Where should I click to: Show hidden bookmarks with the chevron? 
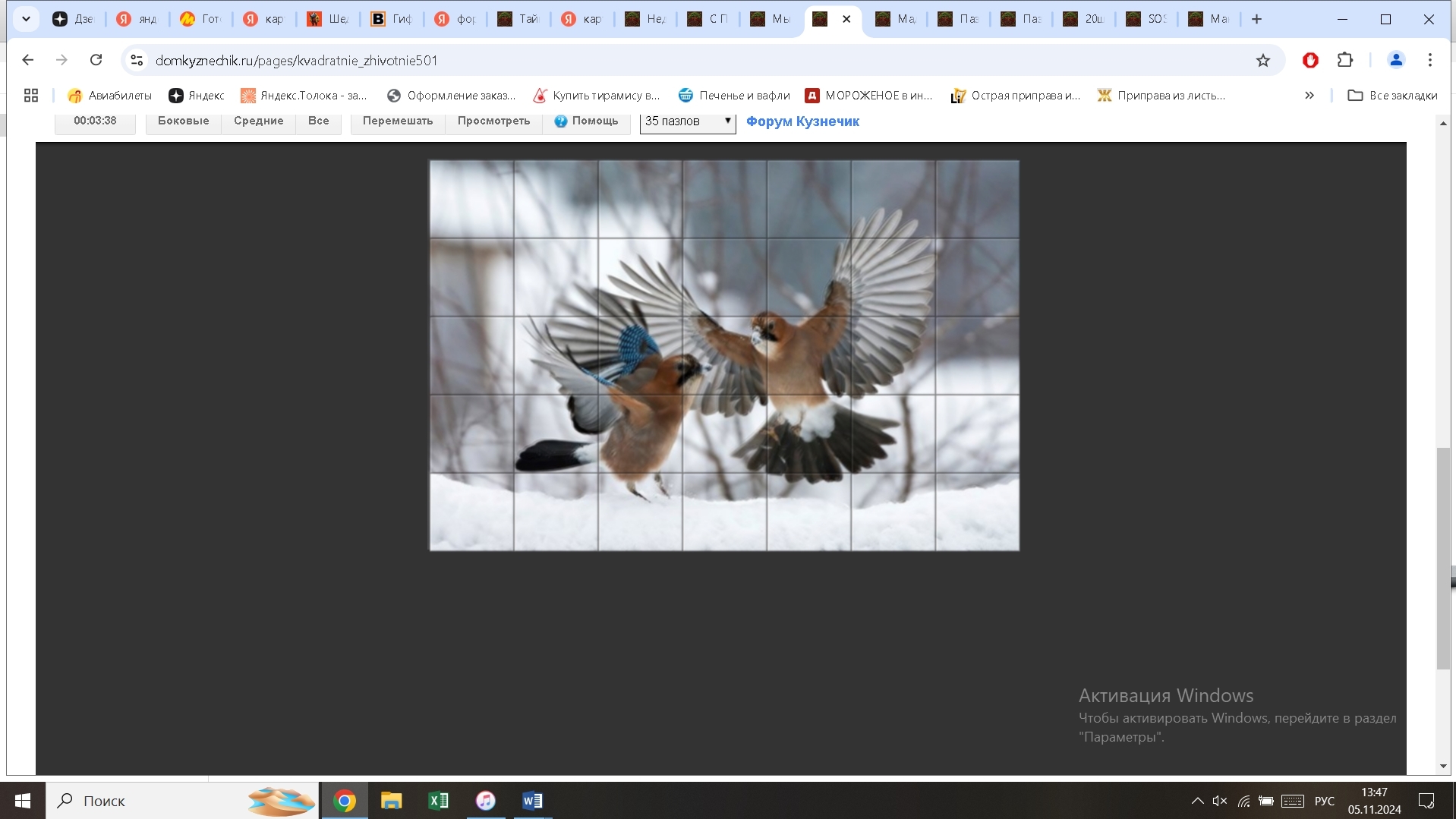pos(1309,95)
